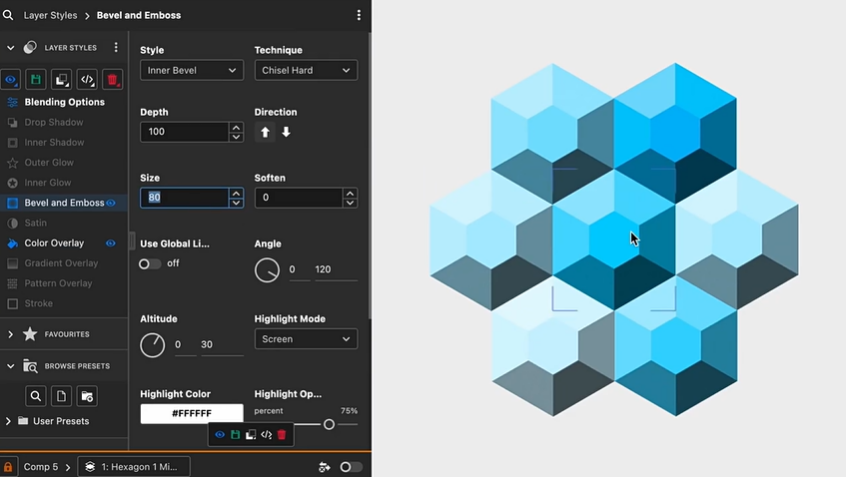Decrease Depth with the down stepper
The image size is (846, 477).
pyautogui.click(x=236, y=137)
